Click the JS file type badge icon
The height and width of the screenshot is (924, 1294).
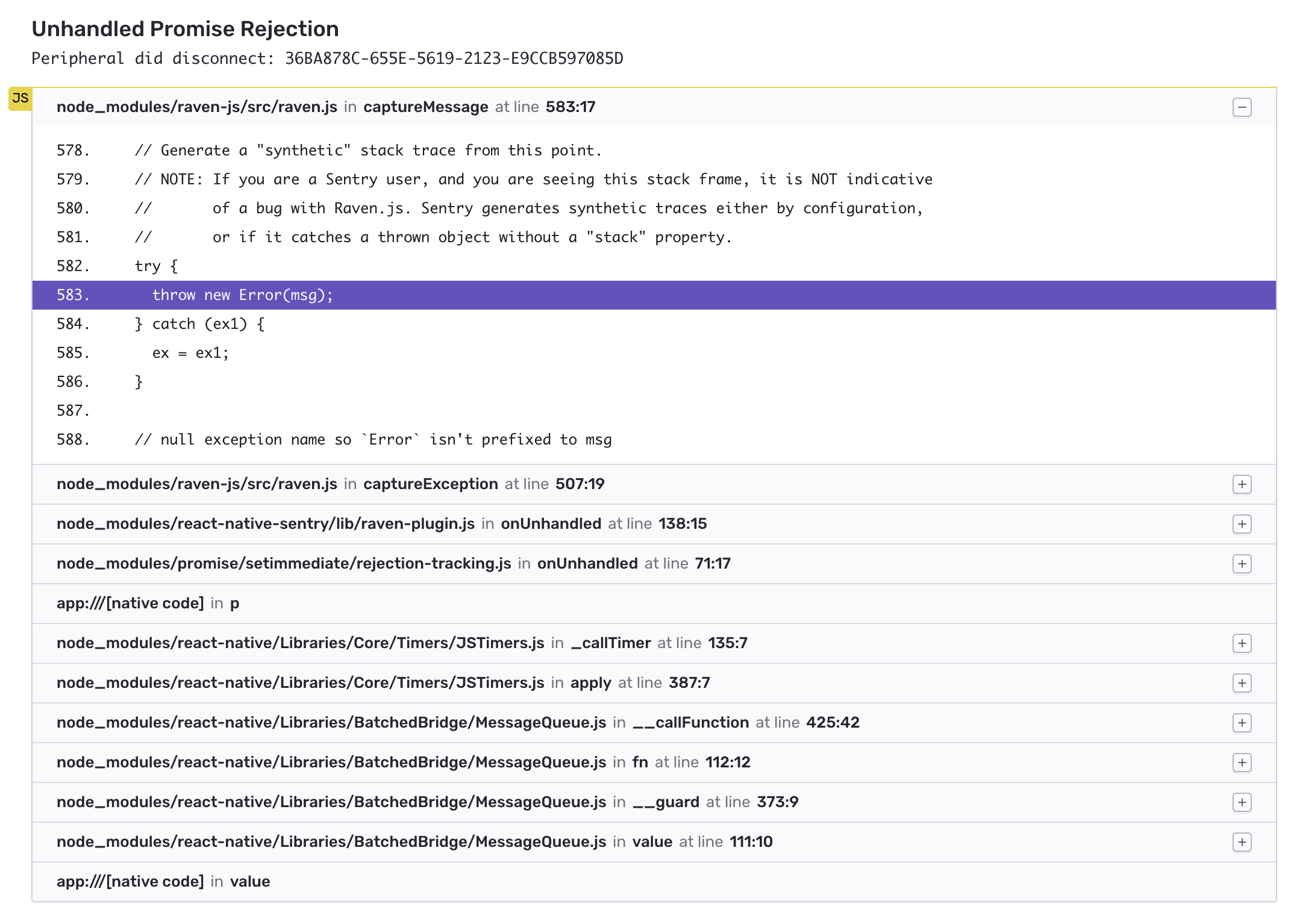(19, 96)
